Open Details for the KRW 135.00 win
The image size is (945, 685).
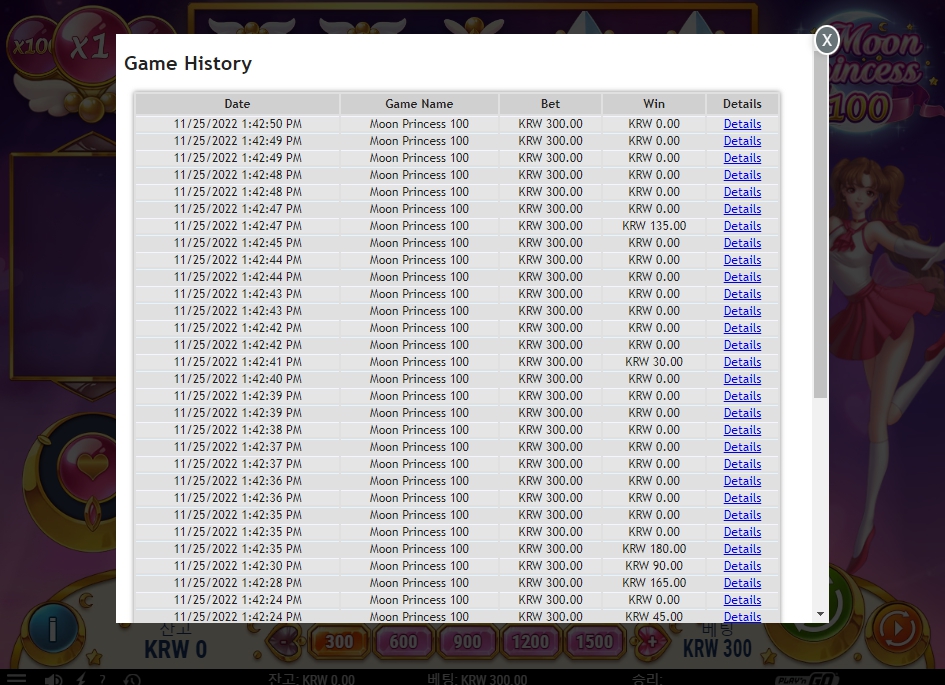point(742,226)
